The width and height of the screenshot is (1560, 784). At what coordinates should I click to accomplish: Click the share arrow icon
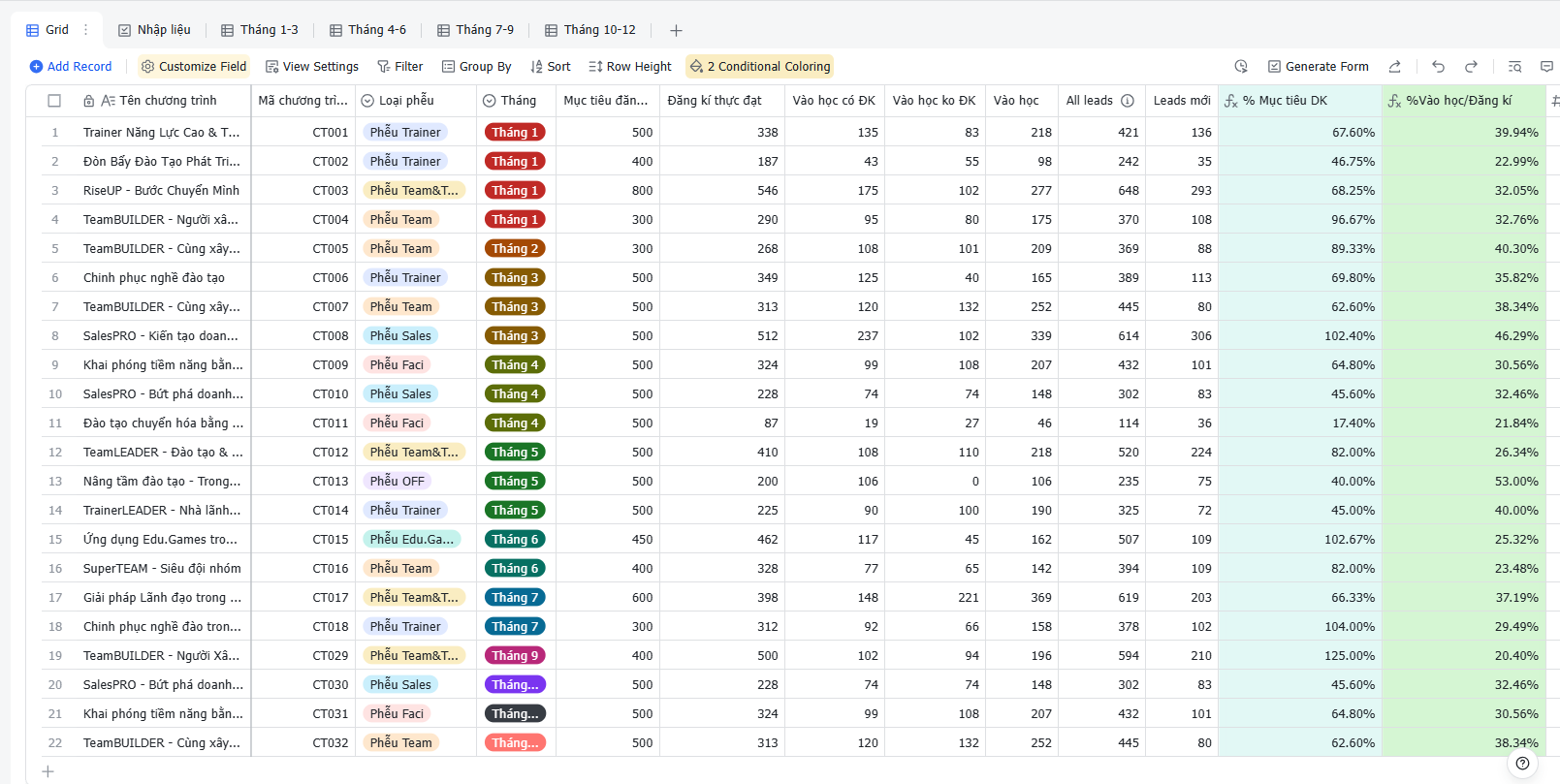[x=1394, y=67]
